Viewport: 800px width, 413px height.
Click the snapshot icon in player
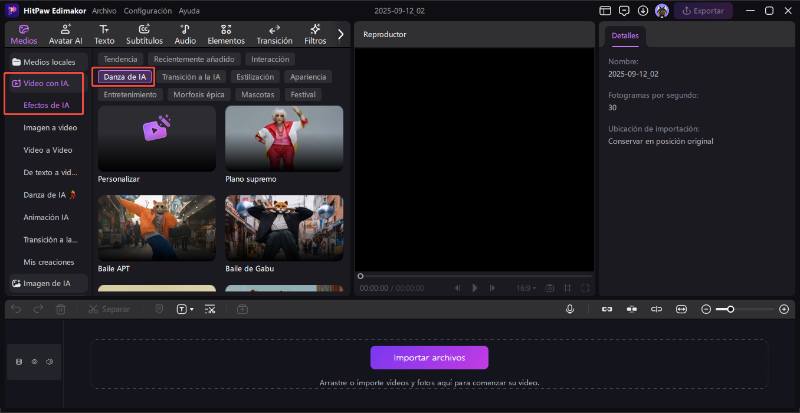click(x=549, y=288)
